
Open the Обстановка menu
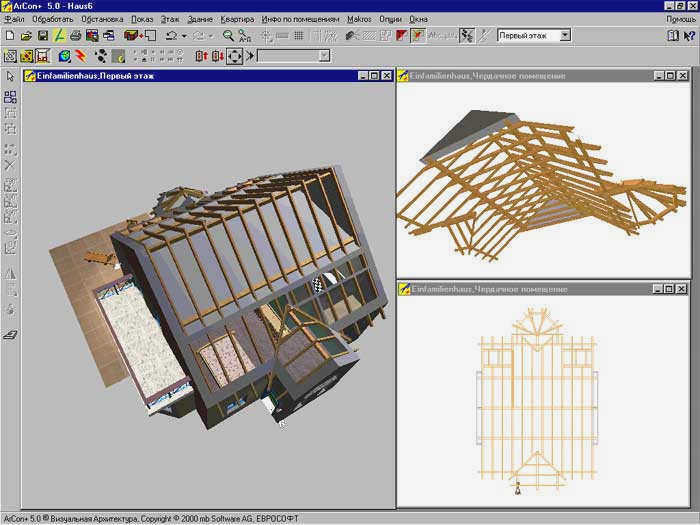click(x=102, y=19)
